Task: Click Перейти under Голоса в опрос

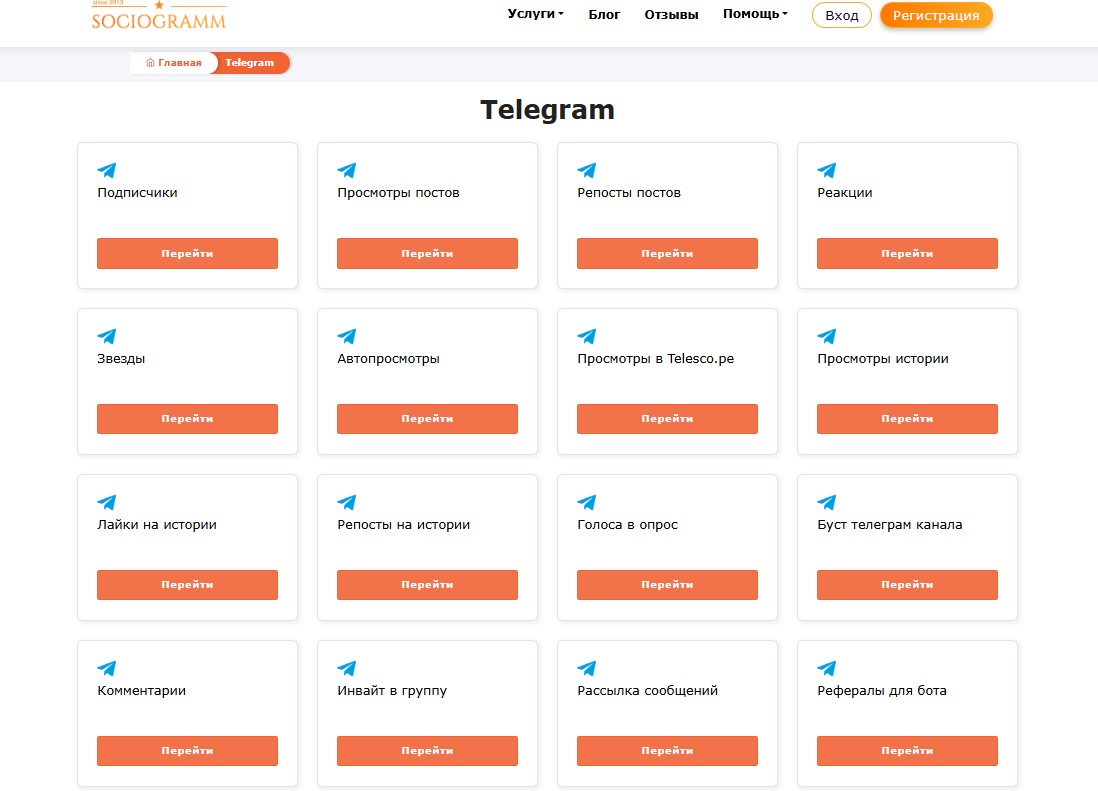Action: pos(667,584)
